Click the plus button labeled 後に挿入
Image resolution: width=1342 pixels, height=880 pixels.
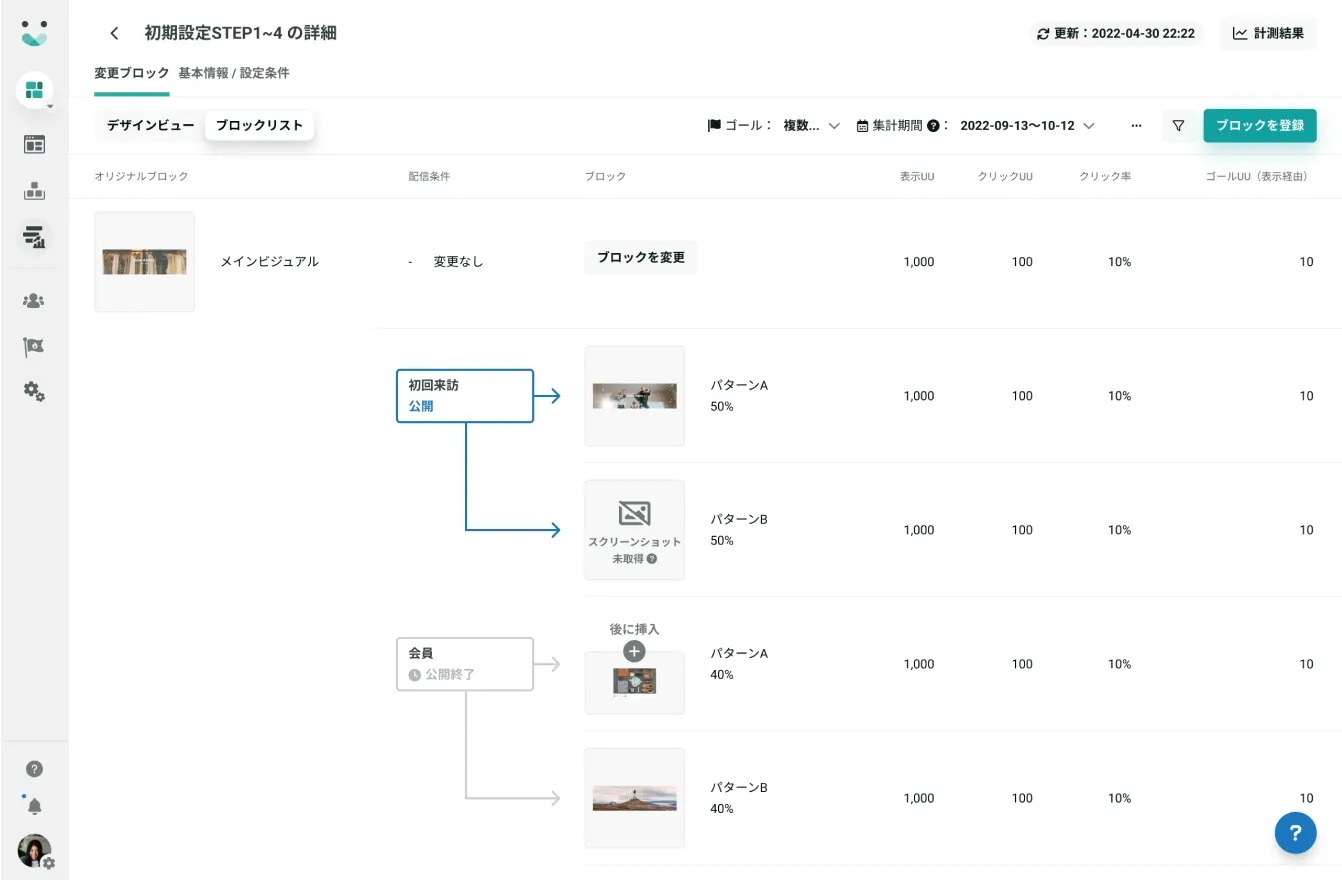pyautogui.click(x=634, y=650)
